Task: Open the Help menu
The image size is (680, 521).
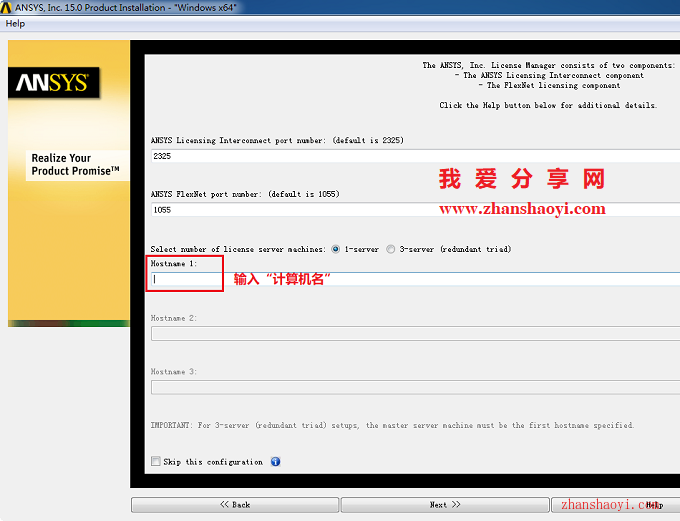Action: [15, 24]
